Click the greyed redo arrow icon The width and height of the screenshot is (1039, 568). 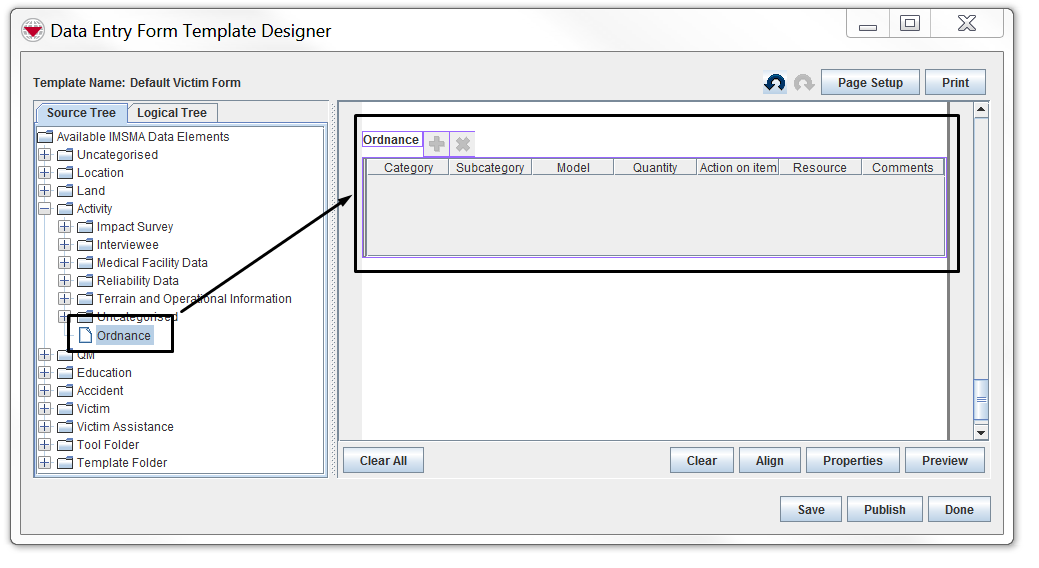pos(804,83)
